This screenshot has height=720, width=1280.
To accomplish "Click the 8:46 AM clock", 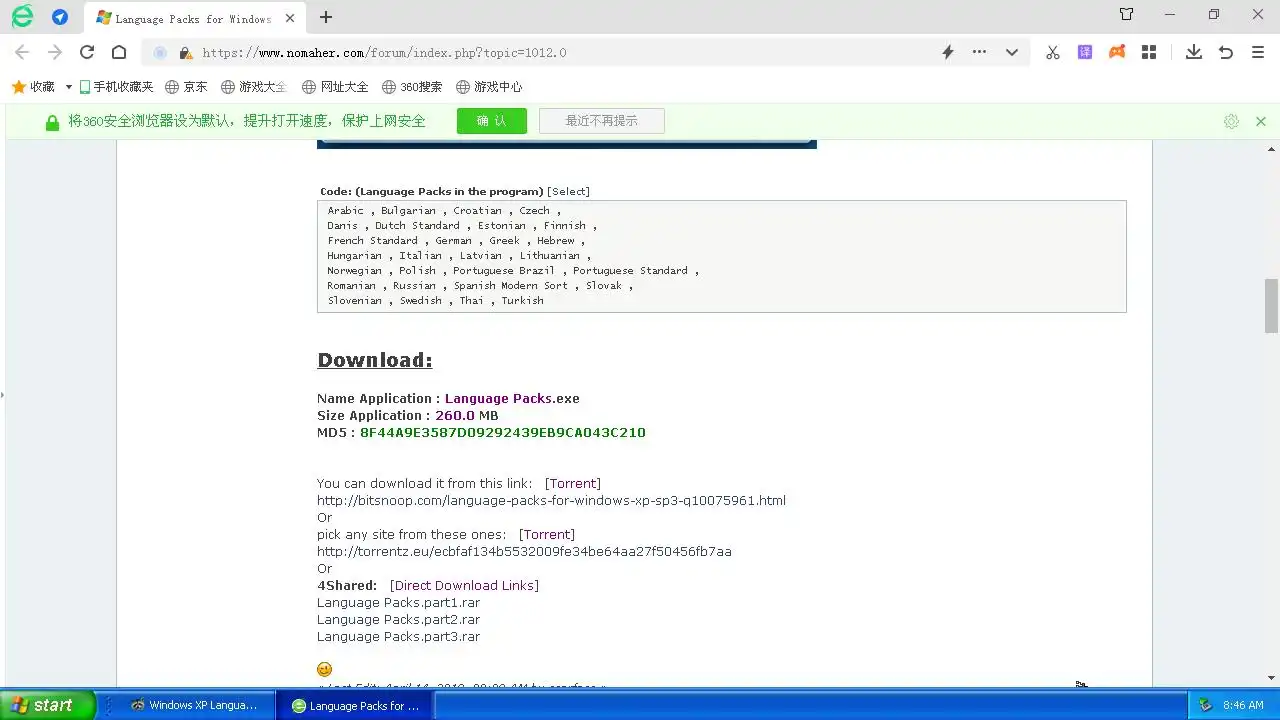I will (1243, 705).
